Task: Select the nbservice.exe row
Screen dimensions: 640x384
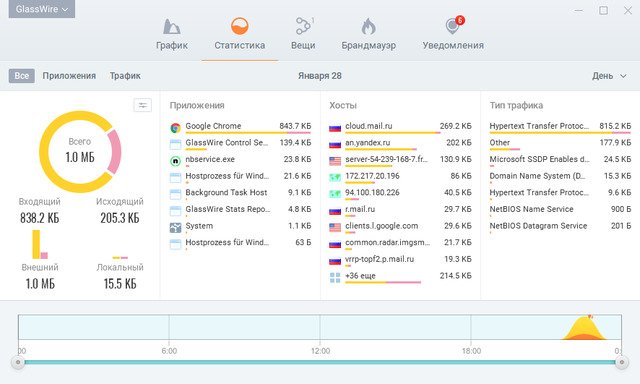Action: pos(240,160)
